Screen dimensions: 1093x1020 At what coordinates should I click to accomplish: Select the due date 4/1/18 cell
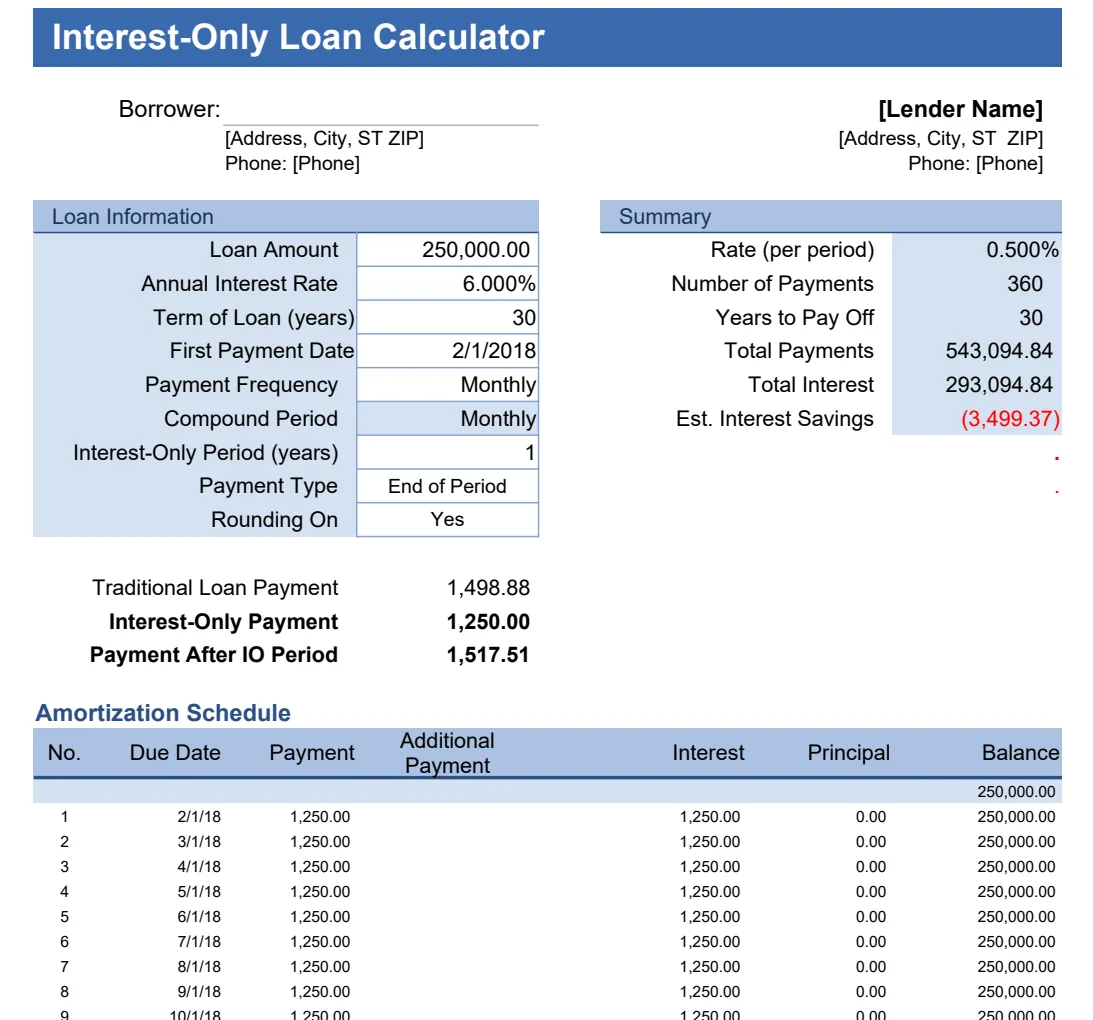tap(199, 867)
